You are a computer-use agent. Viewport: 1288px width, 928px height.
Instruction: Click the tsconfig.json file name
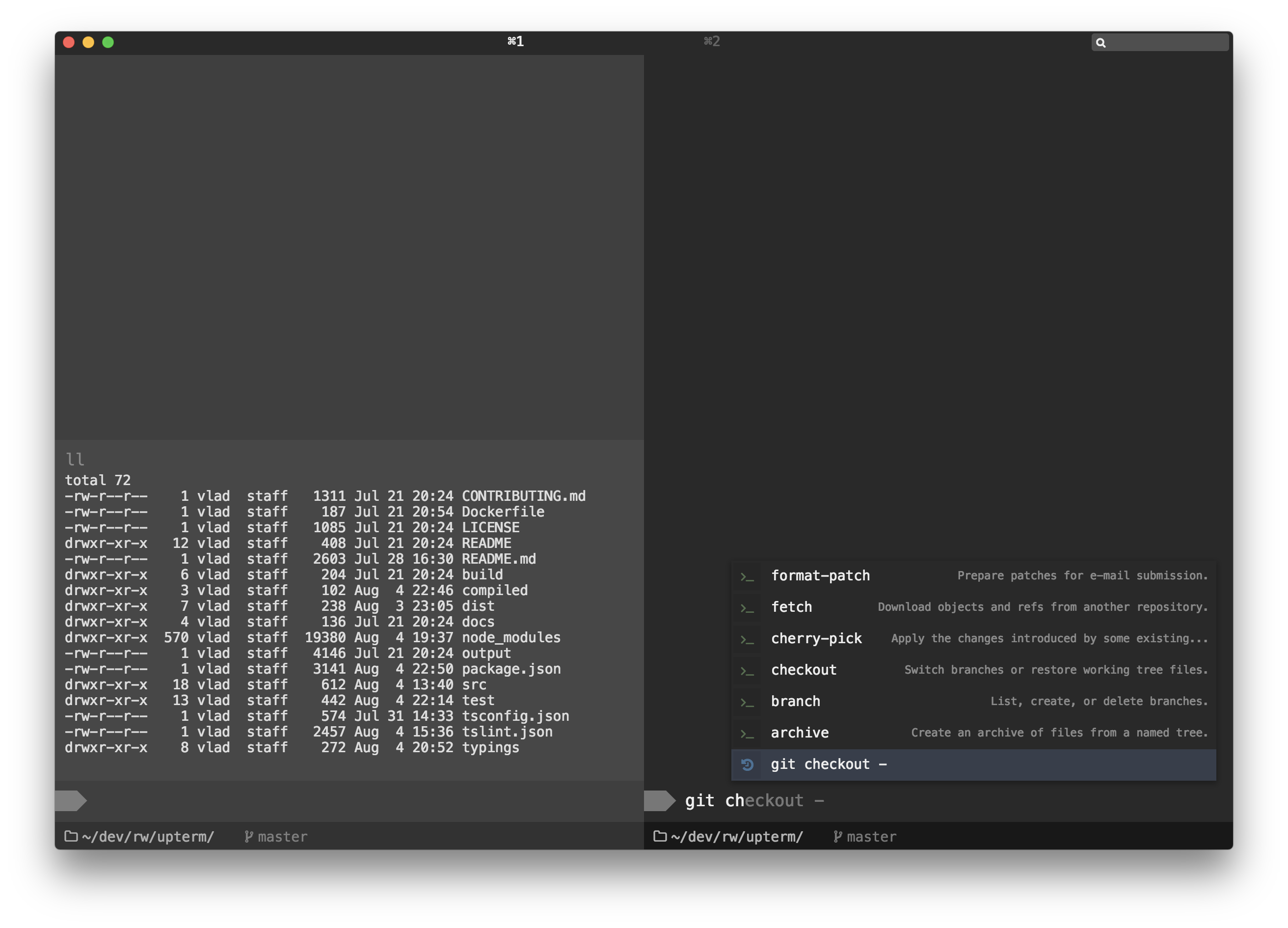tap(516, 716)
